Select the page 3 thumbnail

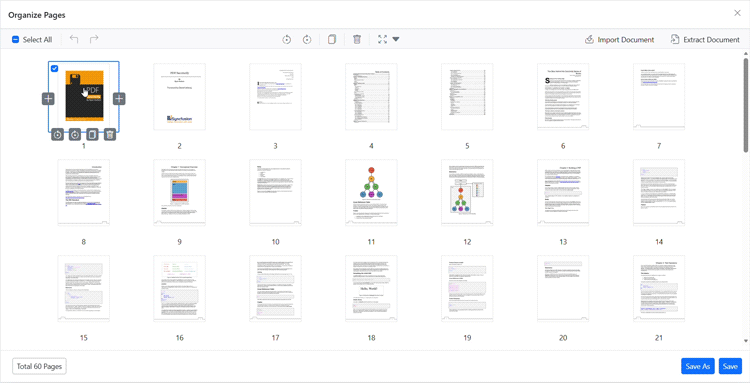[276, 97]
